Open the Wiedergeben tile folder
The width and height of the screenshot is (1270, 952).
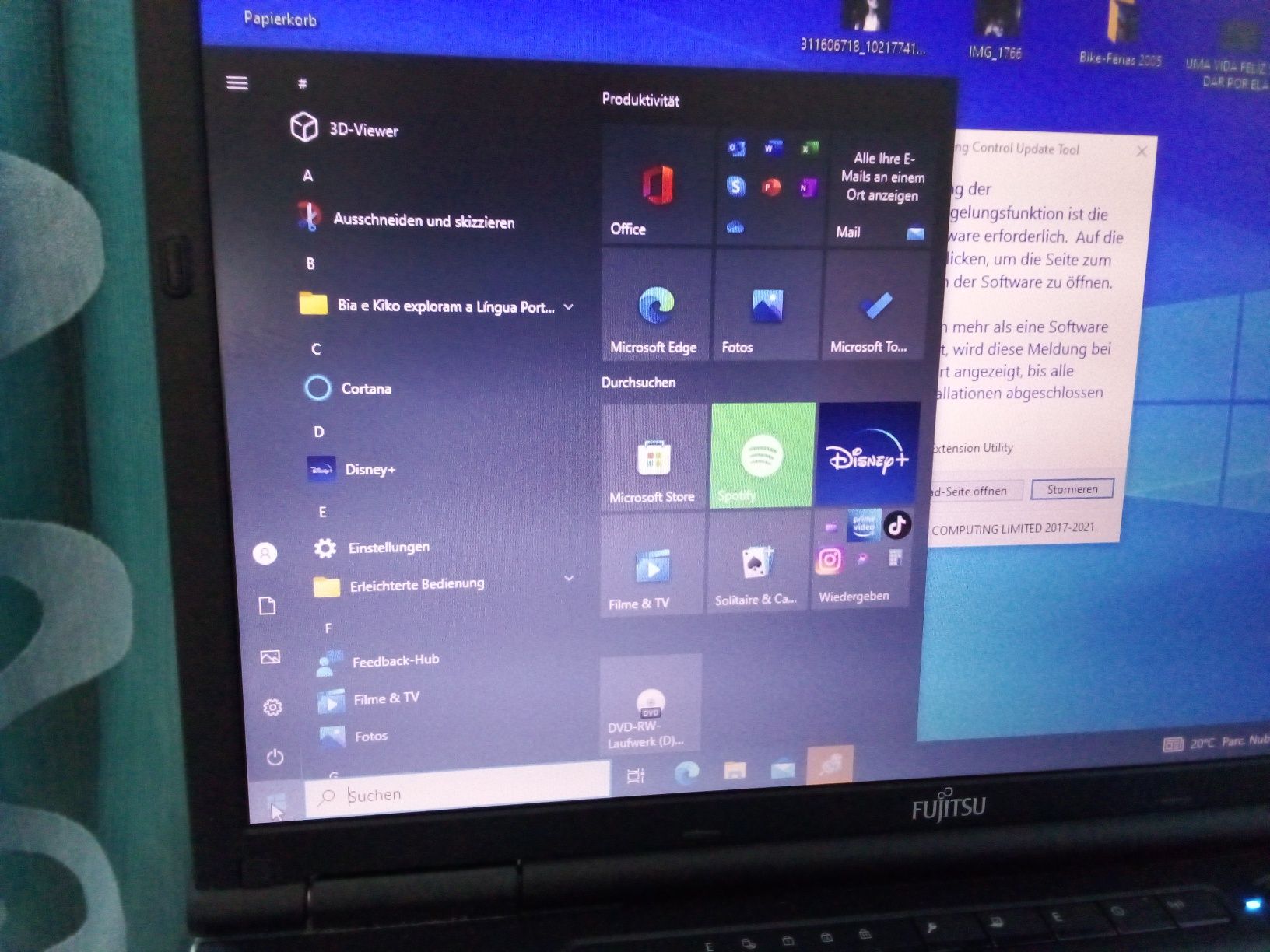[x=861, y=558]
